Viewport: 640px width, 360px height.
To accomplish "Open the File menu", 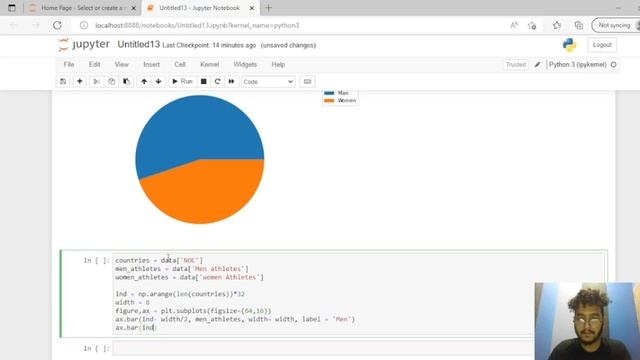I will (69, 64).
